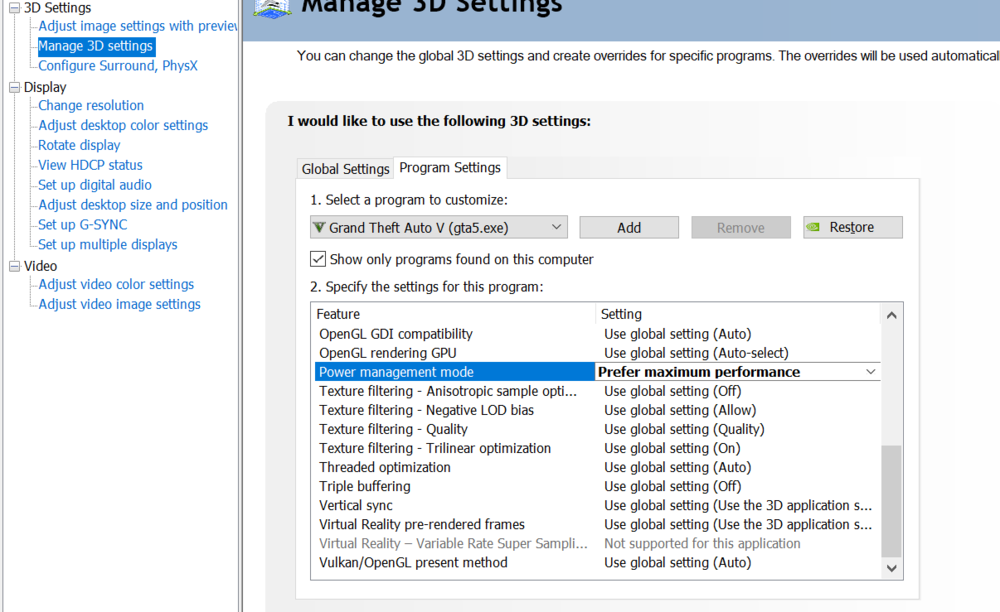Select the Program Settings tab
Viewport: 1000px width, 612px height.
[x=450, y=167]
